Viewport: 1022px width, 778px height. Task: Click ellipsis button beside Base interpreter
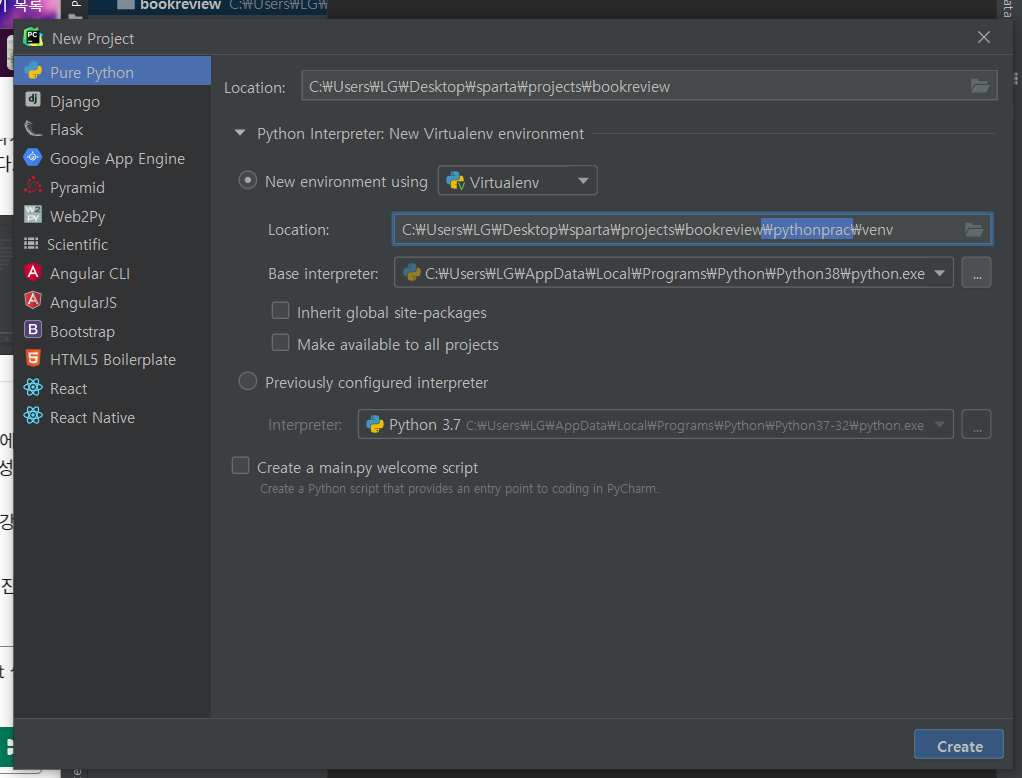(976, 273)
